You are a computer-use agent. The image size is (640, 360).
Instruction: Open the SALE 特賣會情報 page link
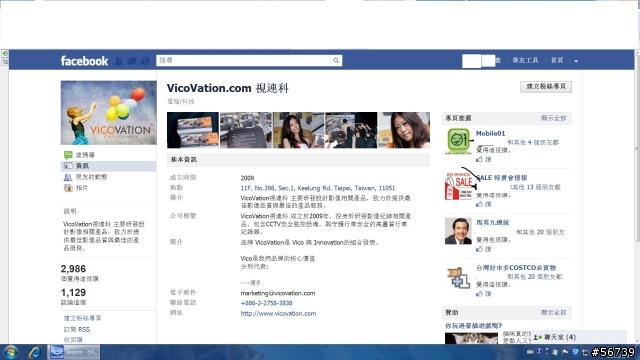pos(502,178)
